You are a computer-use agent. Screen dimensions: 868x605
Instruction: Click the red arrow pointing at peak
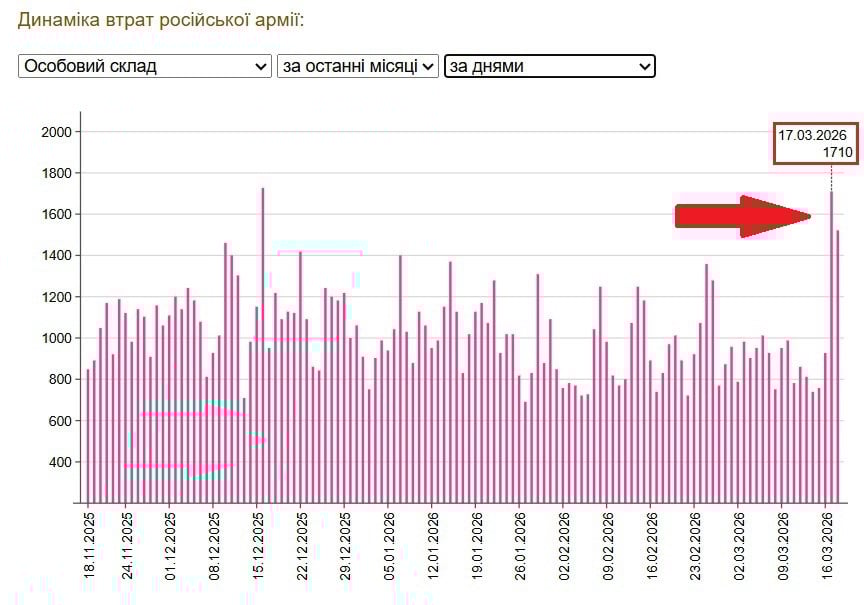coord(742,216)
